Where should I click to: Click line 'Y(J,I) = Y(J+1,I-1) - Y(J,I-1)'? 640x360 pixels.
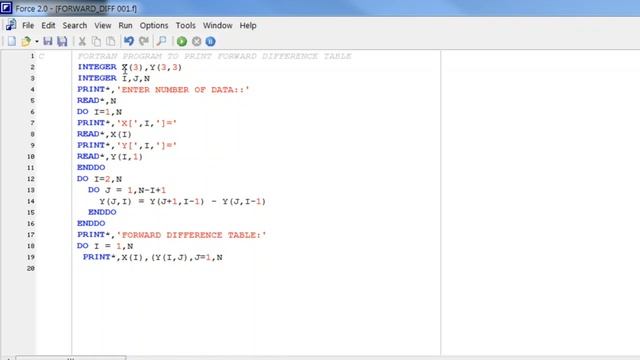tap(182, 201)
